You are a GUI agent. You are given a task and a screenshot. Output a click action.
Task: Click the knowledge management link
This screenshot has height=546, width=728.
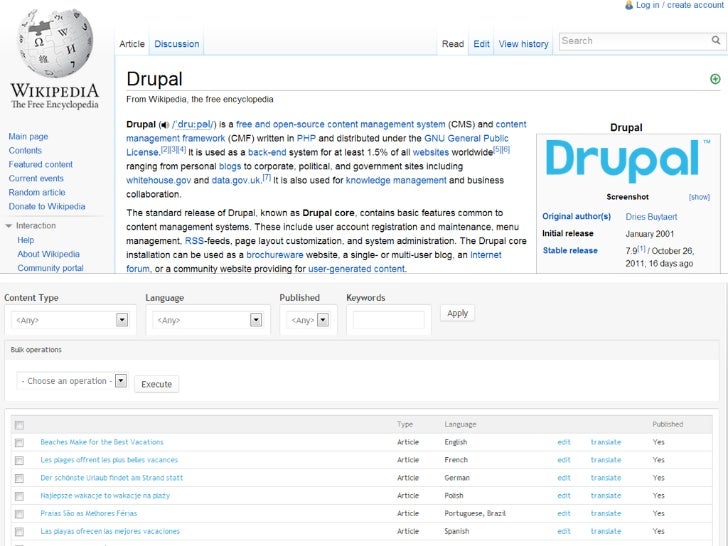[x=396, y=180]
